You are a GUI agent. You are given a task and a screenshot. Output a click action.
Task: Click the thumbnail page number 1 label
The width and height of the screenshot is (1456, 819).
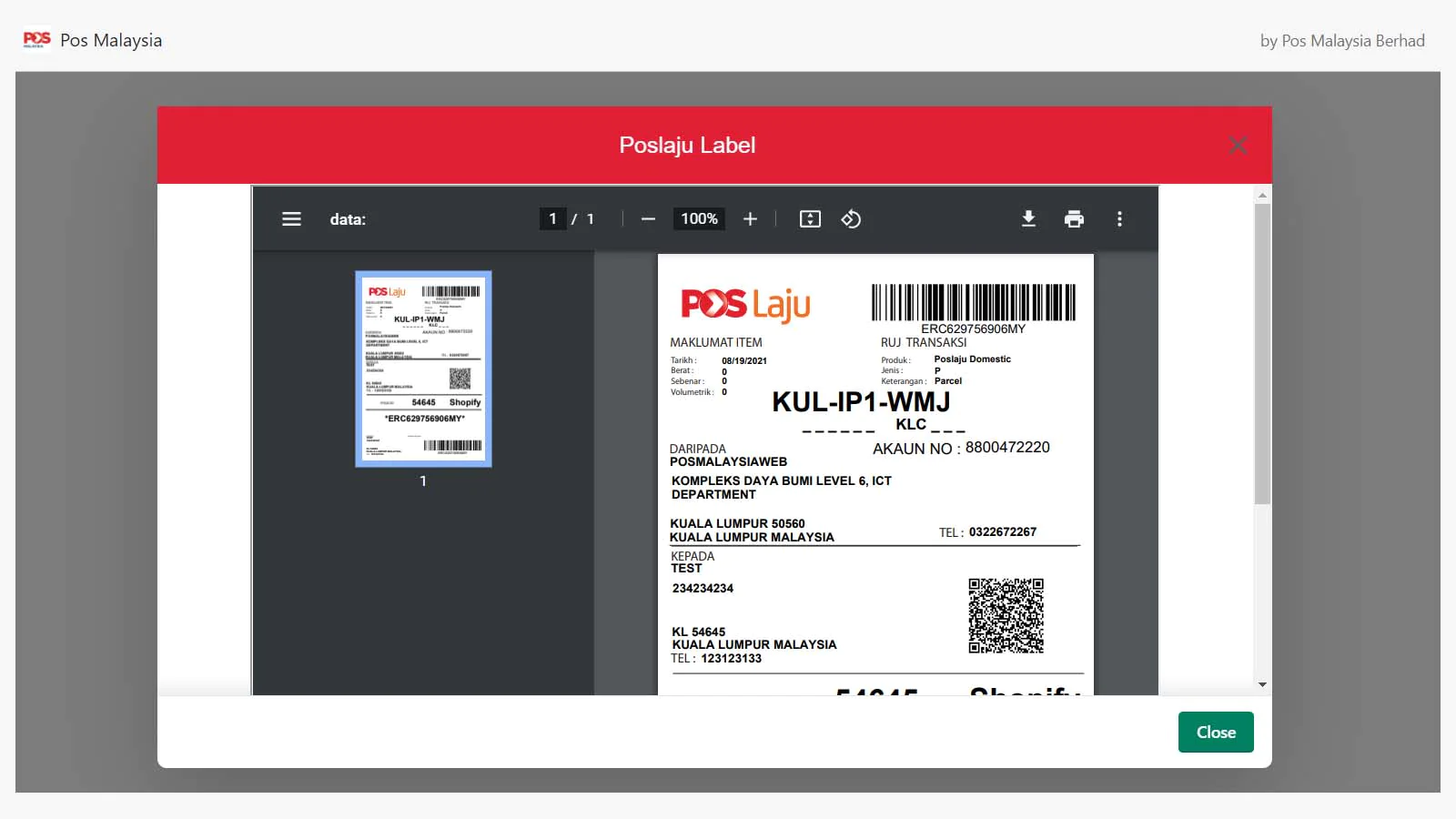[x=423, y=481]
